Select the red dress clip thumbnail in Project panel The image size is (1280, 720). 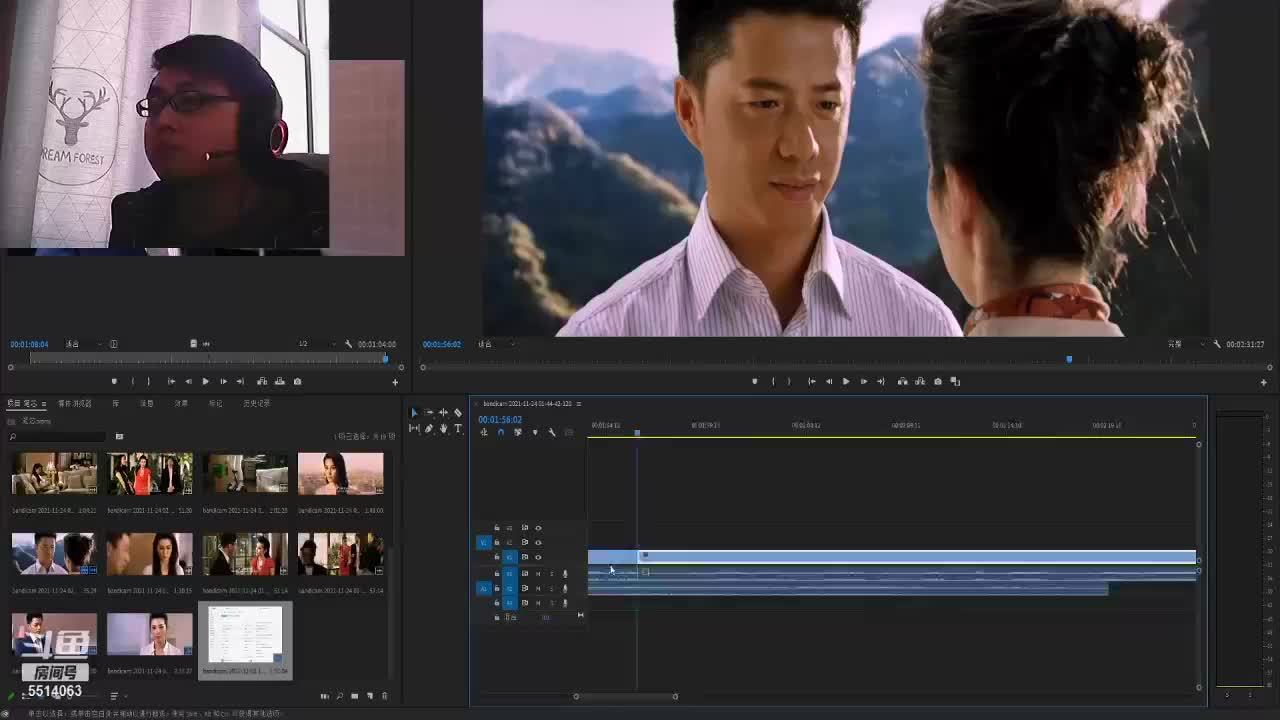pyautogui.click(x=150, y=474)
